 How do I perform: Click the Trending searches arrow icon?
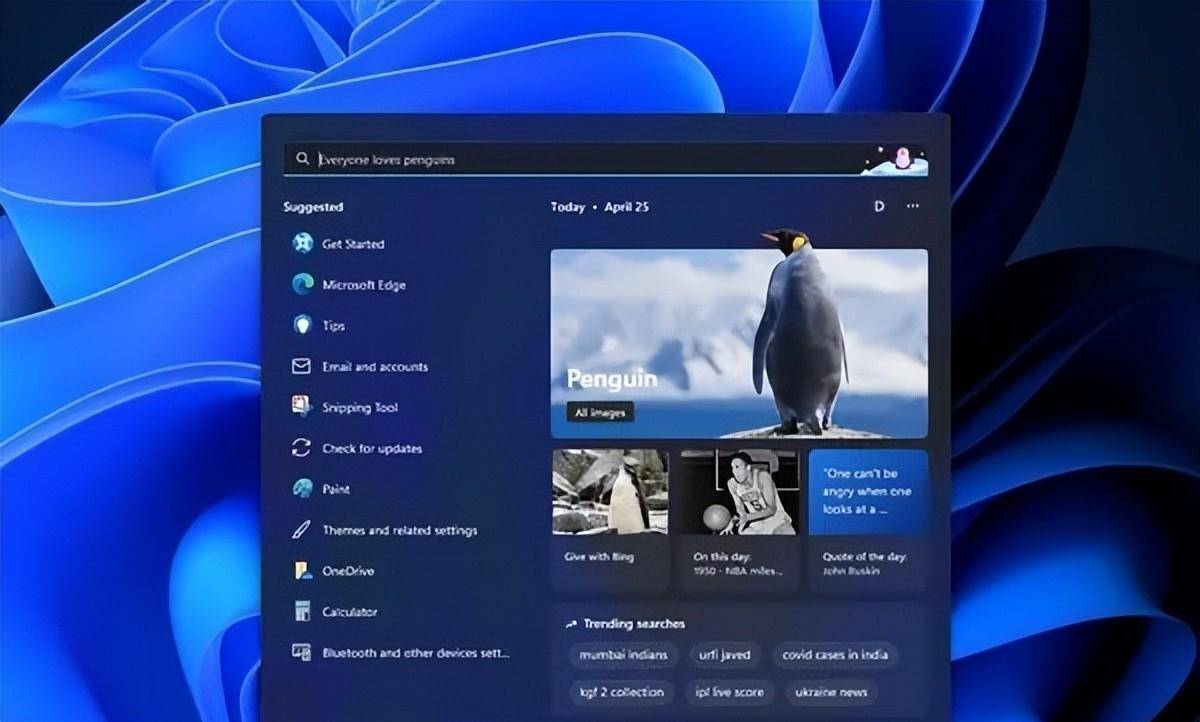pos(571,624)
